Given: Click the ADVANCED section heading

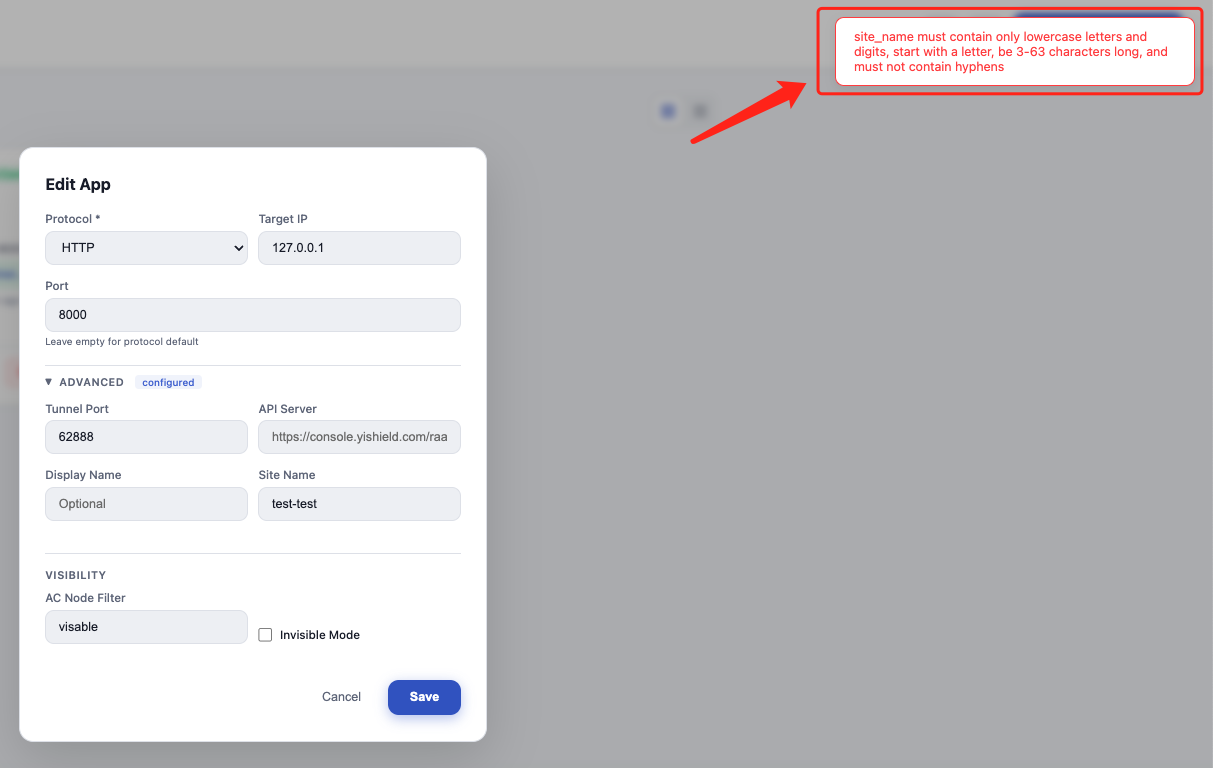Looking at the screenshot, I should [91, 382].
